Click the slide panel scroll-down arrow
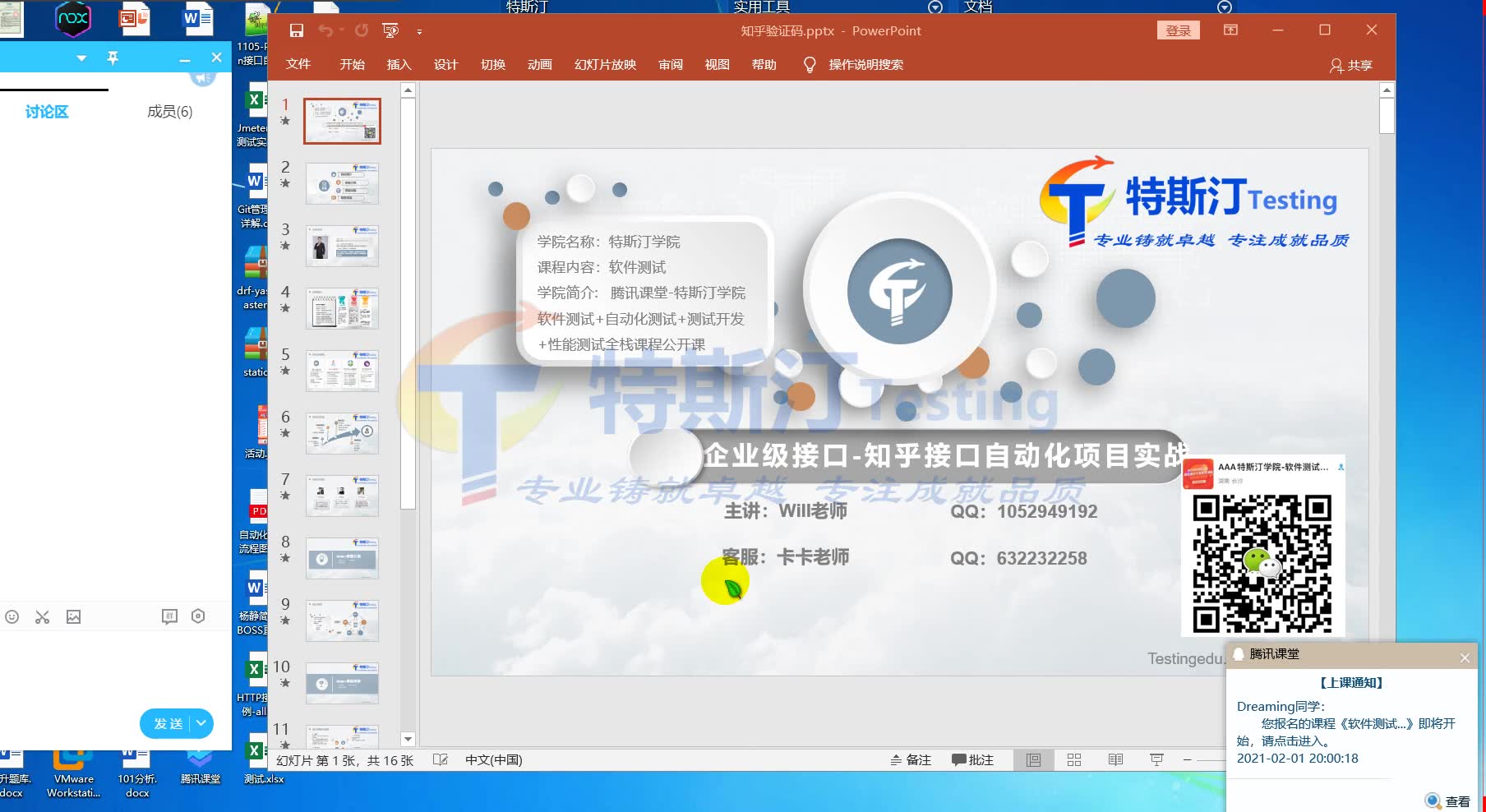The width and height of the screenshot is (1486, 812). click(x=408, y=739)
